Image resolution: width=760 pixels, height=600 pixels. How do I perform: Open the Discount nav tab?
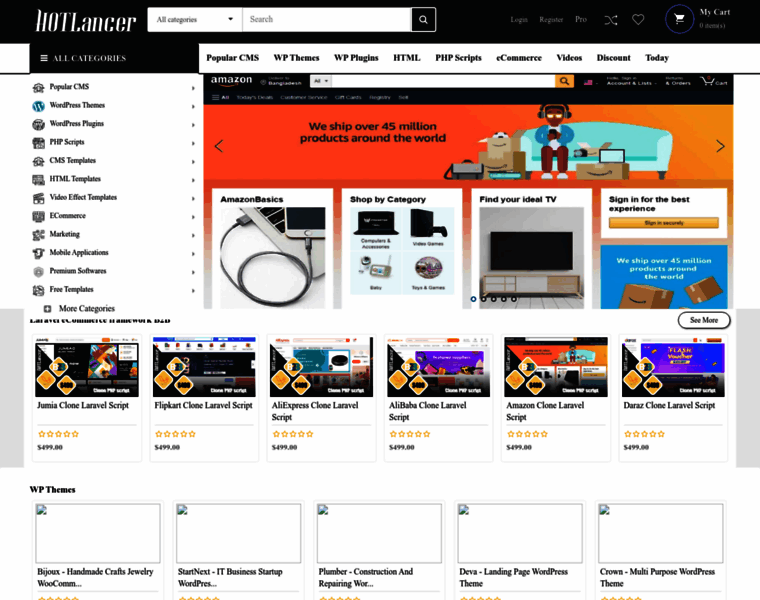coord(613,58)
